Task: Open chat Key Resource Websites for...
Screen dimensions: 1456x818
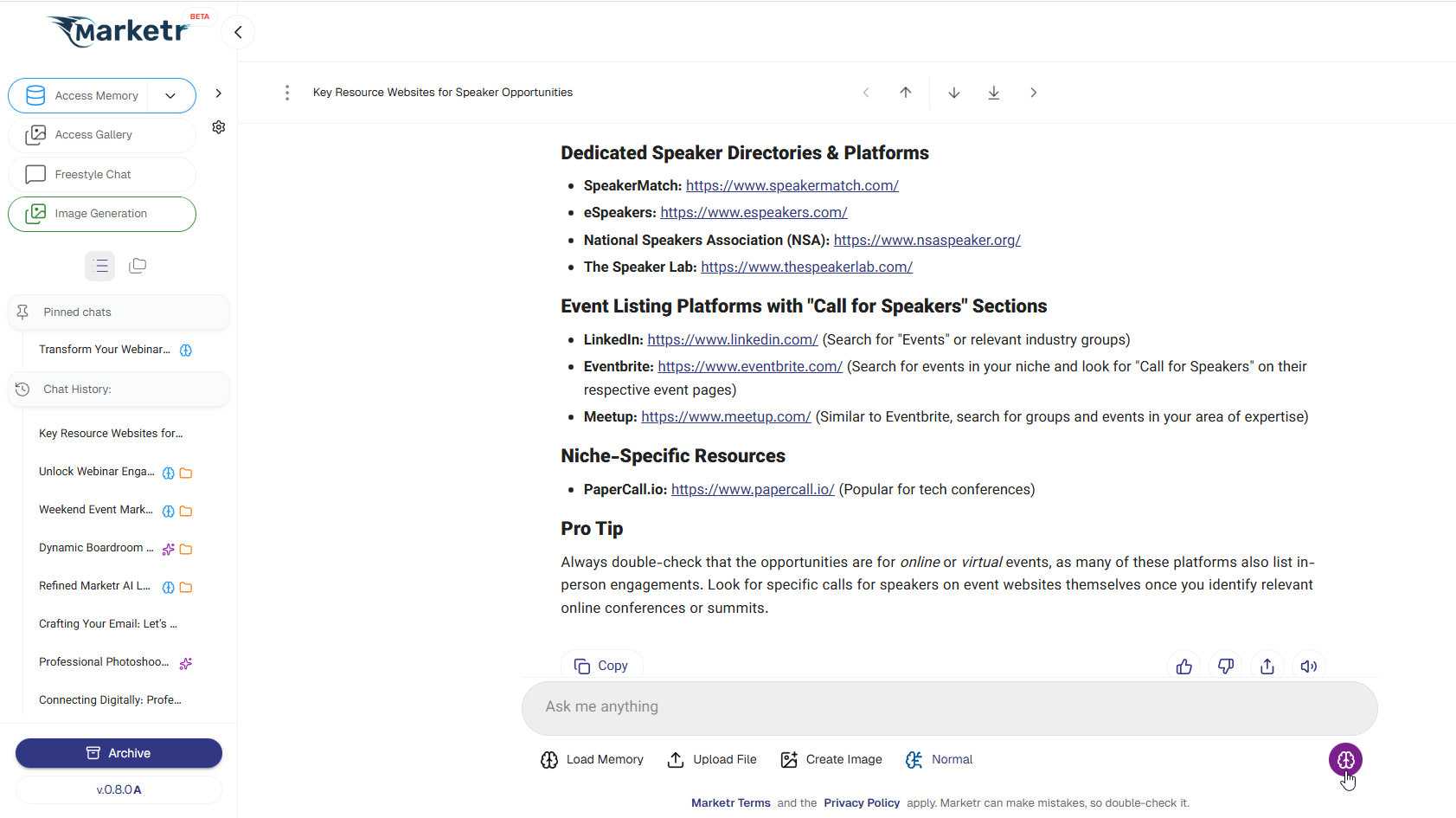Action: (x=111, y=434)
